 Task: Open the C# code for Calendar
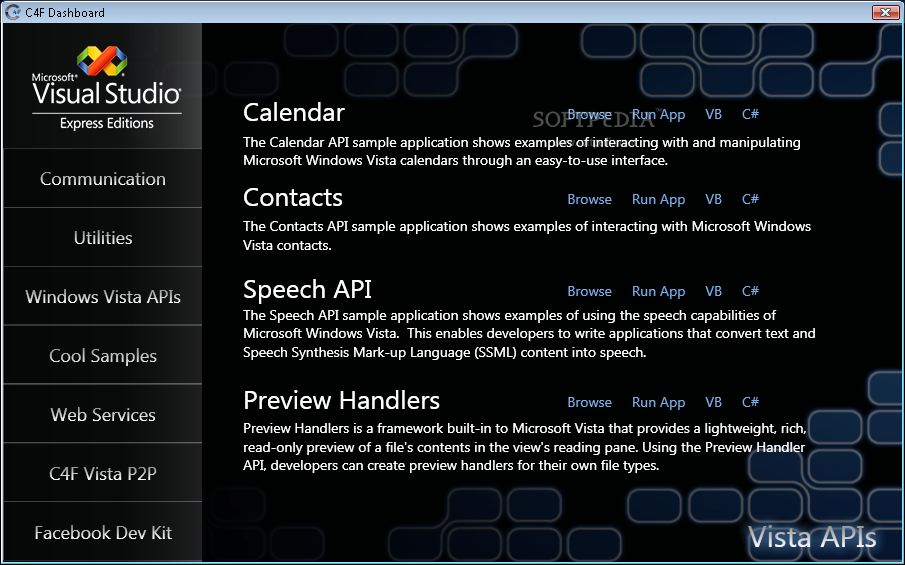coord(750,114)
